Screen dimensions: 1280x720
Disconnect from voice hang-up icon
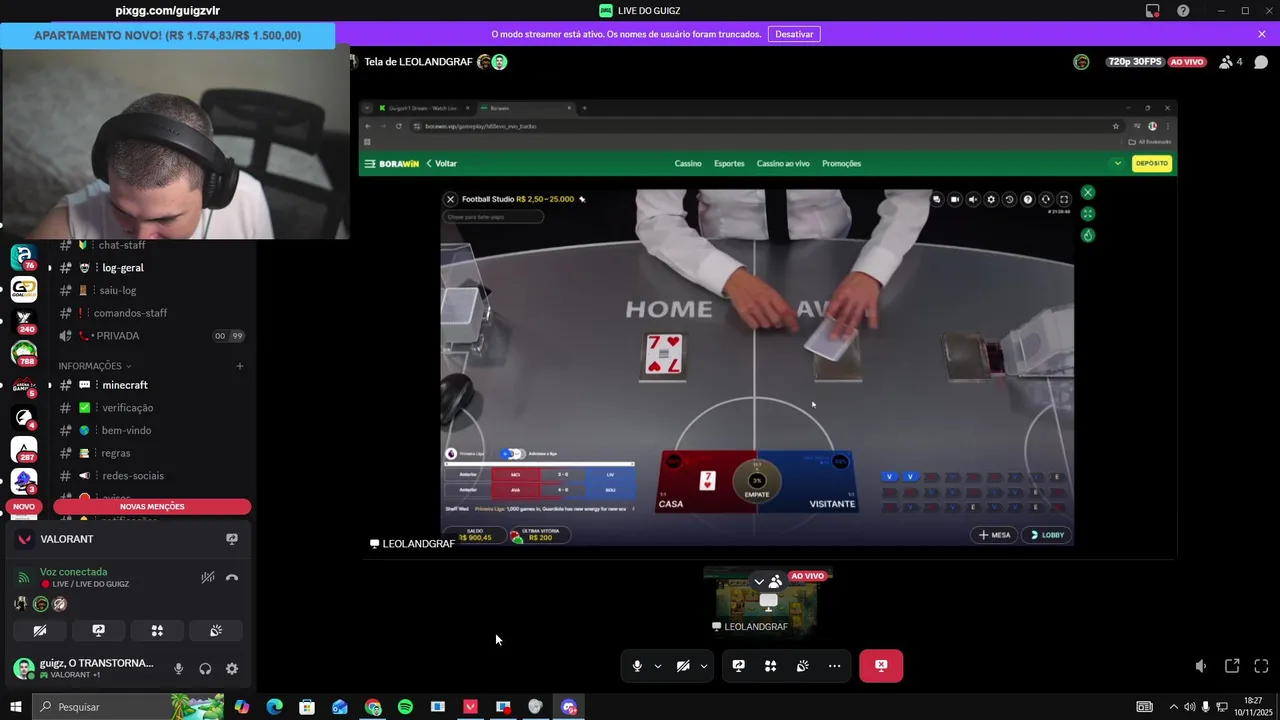tap(232, 578)
